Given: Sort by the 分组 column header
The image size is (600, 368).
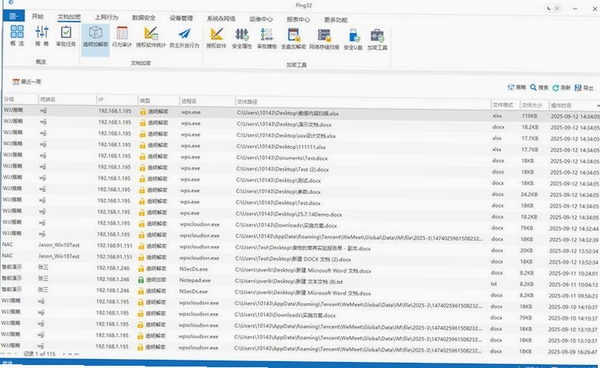Looking at the screenshot, I should coord(20,99).
